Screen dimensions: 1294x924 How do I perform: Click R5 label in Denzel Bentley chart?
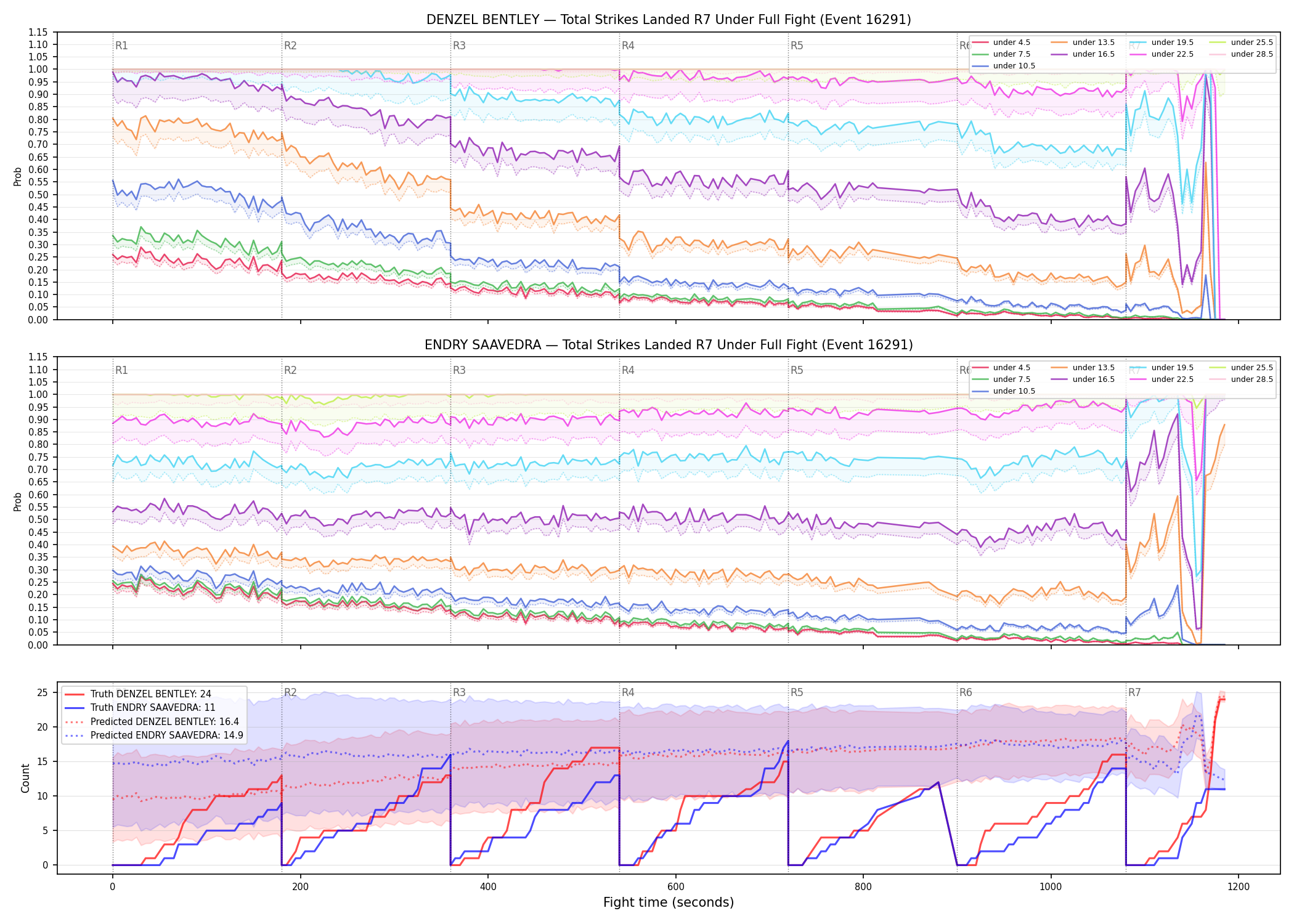pyautogui.click(x=797, y=46)
